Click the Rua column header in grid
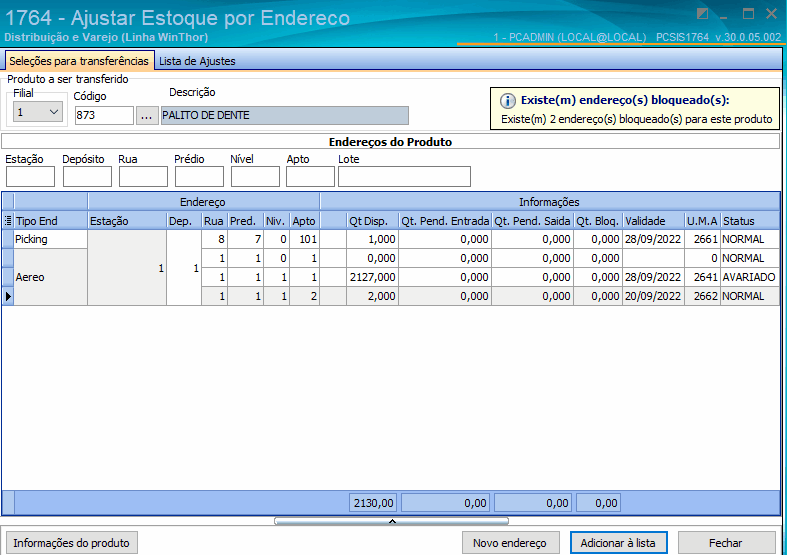Viewport: 787px width, 555px height. [x=214, y=221]
